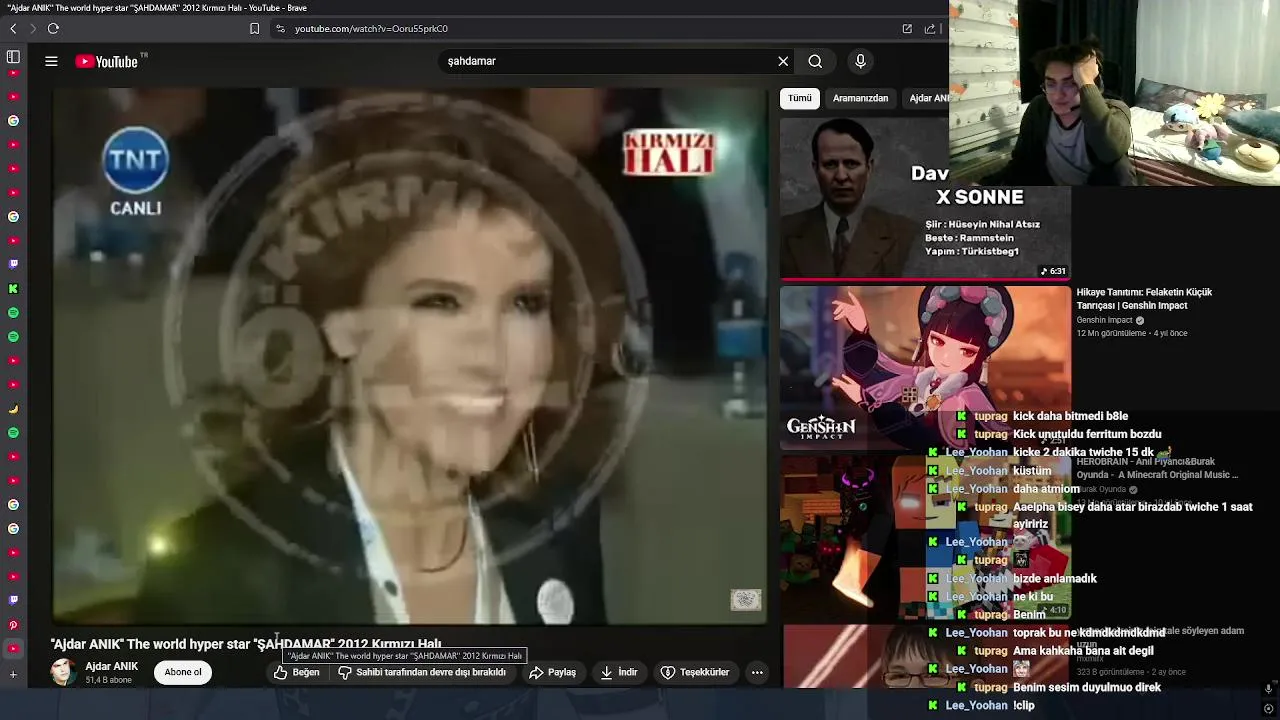Click the forward navigation arrow
Image resolution: width=1280 pixels, height=720 pixels.
point(32,29)
